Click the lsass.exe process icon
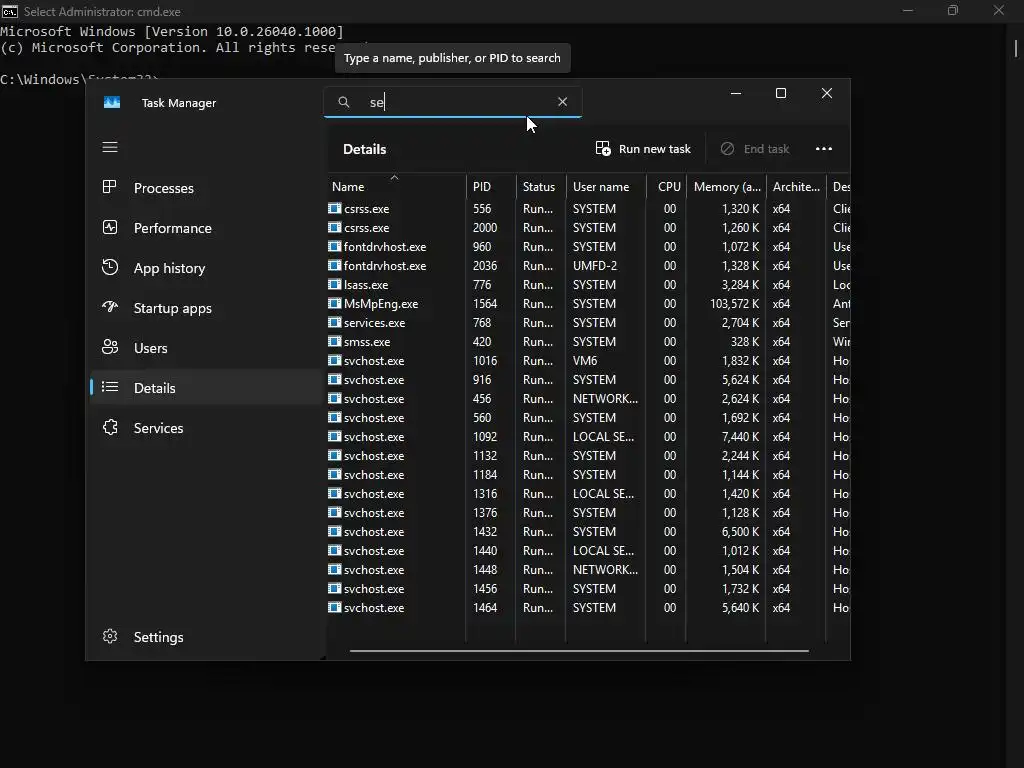Image resolution: width=1024 pixels, height=768 pixels. point(334,284)
